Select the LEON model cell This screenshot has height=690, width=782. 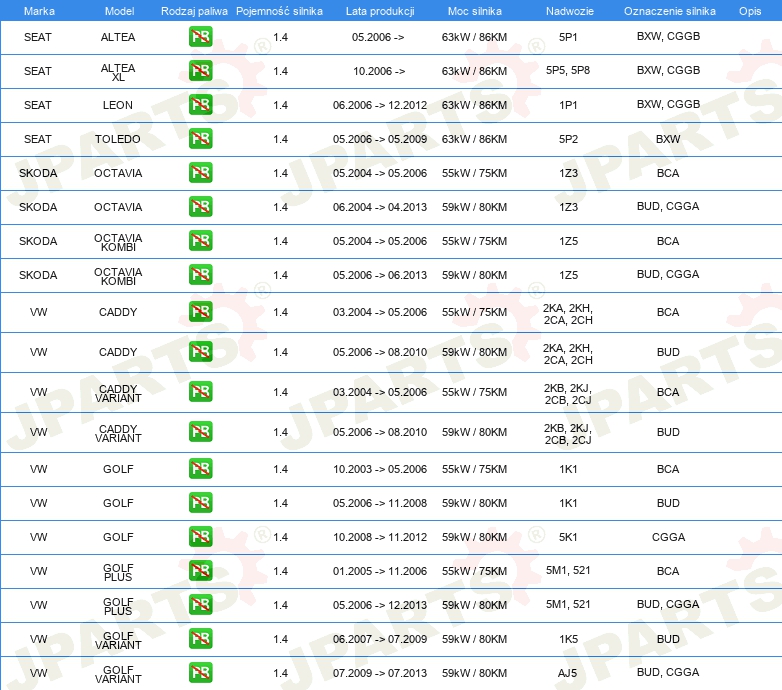pos(118,105)
